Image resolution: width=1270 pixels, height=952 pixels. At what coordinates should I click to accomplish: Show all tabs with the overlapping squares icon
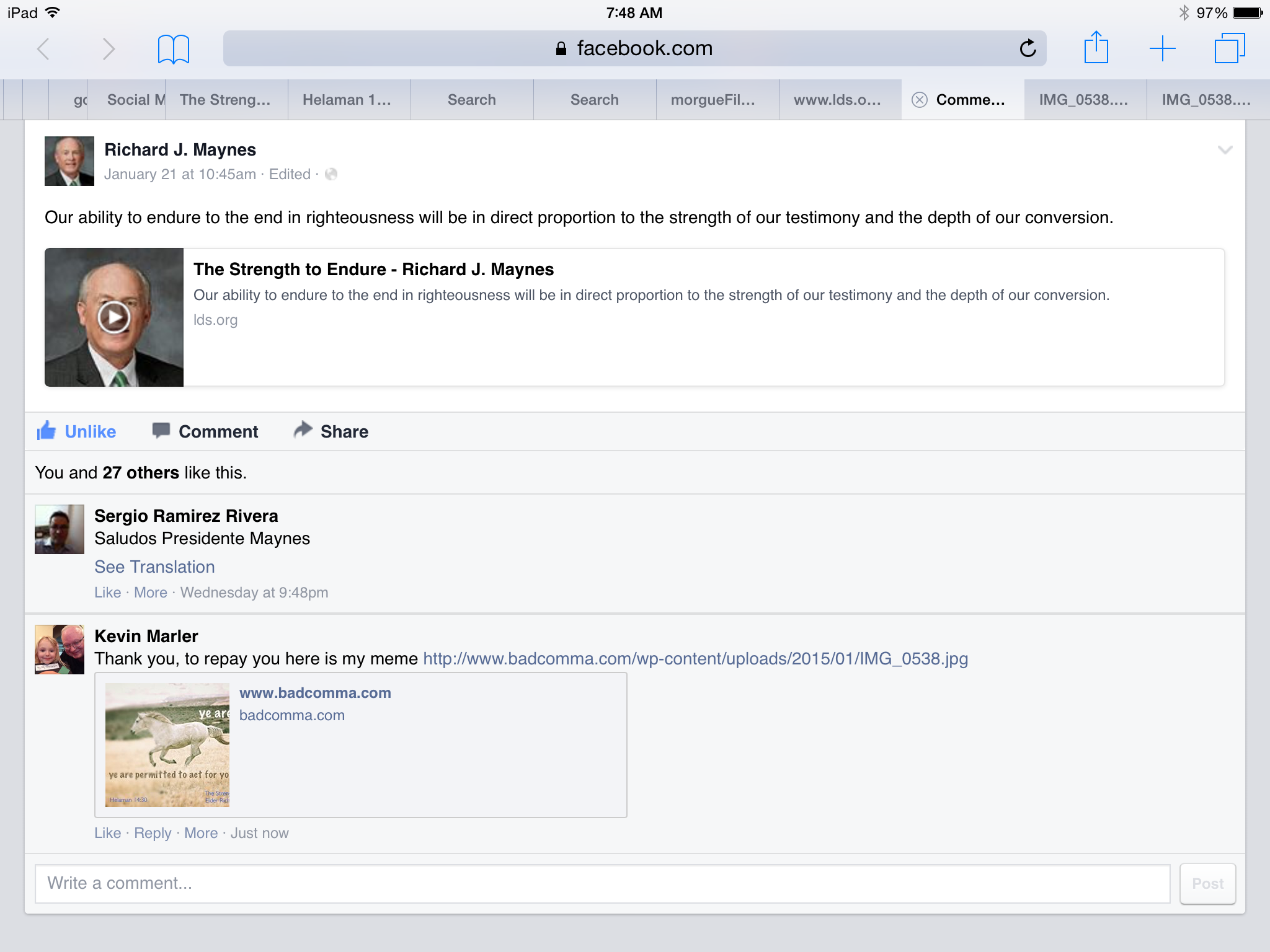(x=1229, y=48)
